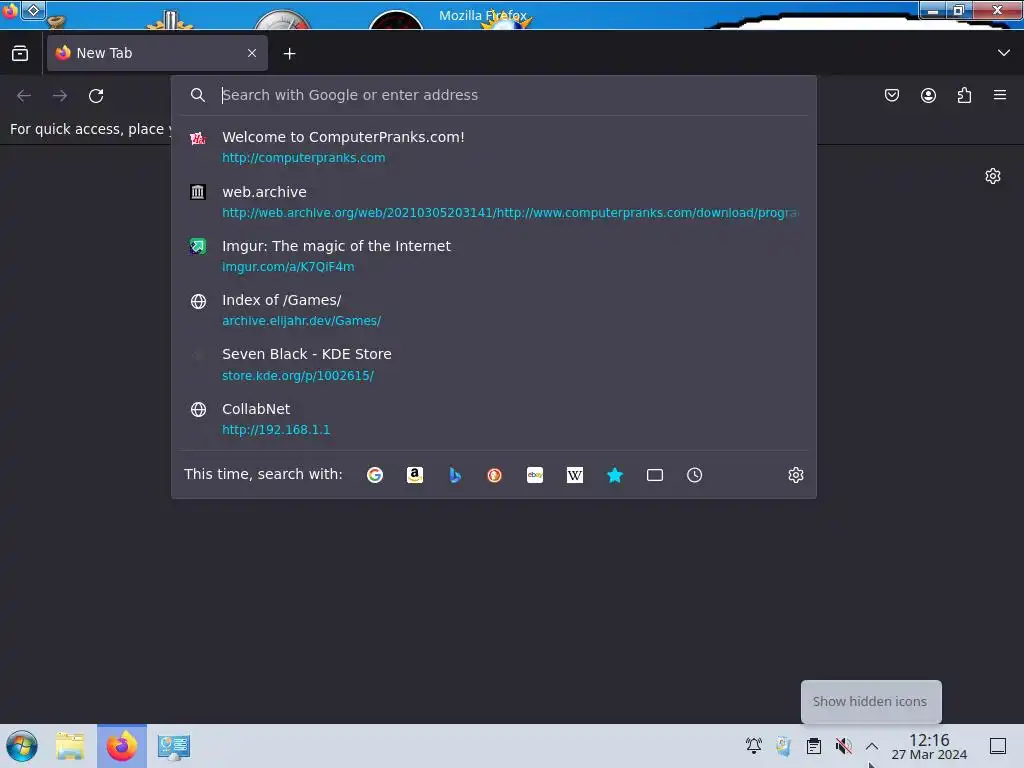Click the address bar magnifier icon

click(x=198, y=95)
